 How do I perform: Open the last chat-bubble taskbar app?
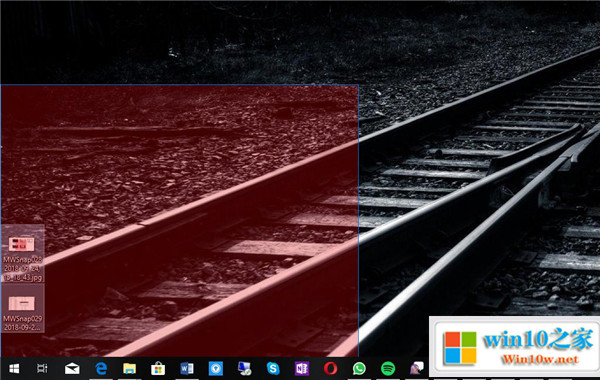click(417, 368)
